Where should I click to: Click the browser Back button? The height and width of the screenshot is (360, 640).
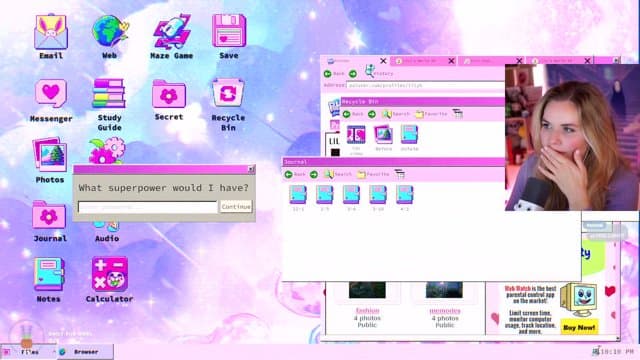(x=334, y=73)
